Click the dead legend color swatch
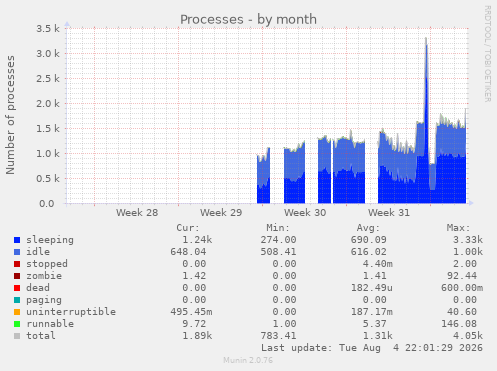Viewport: 497px width, 371px height. (17, 288)
